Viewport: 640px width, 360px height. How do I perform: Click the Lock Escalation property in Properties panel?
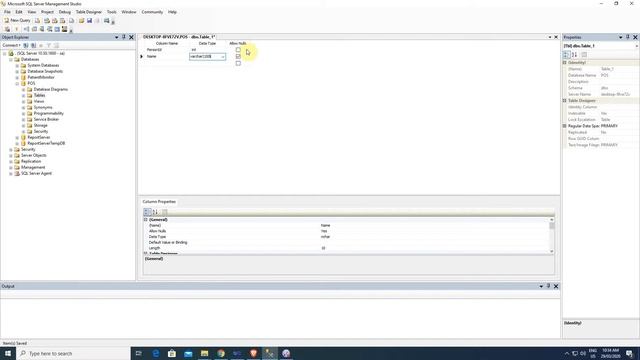pyautogui.click(x=600, y=120)
